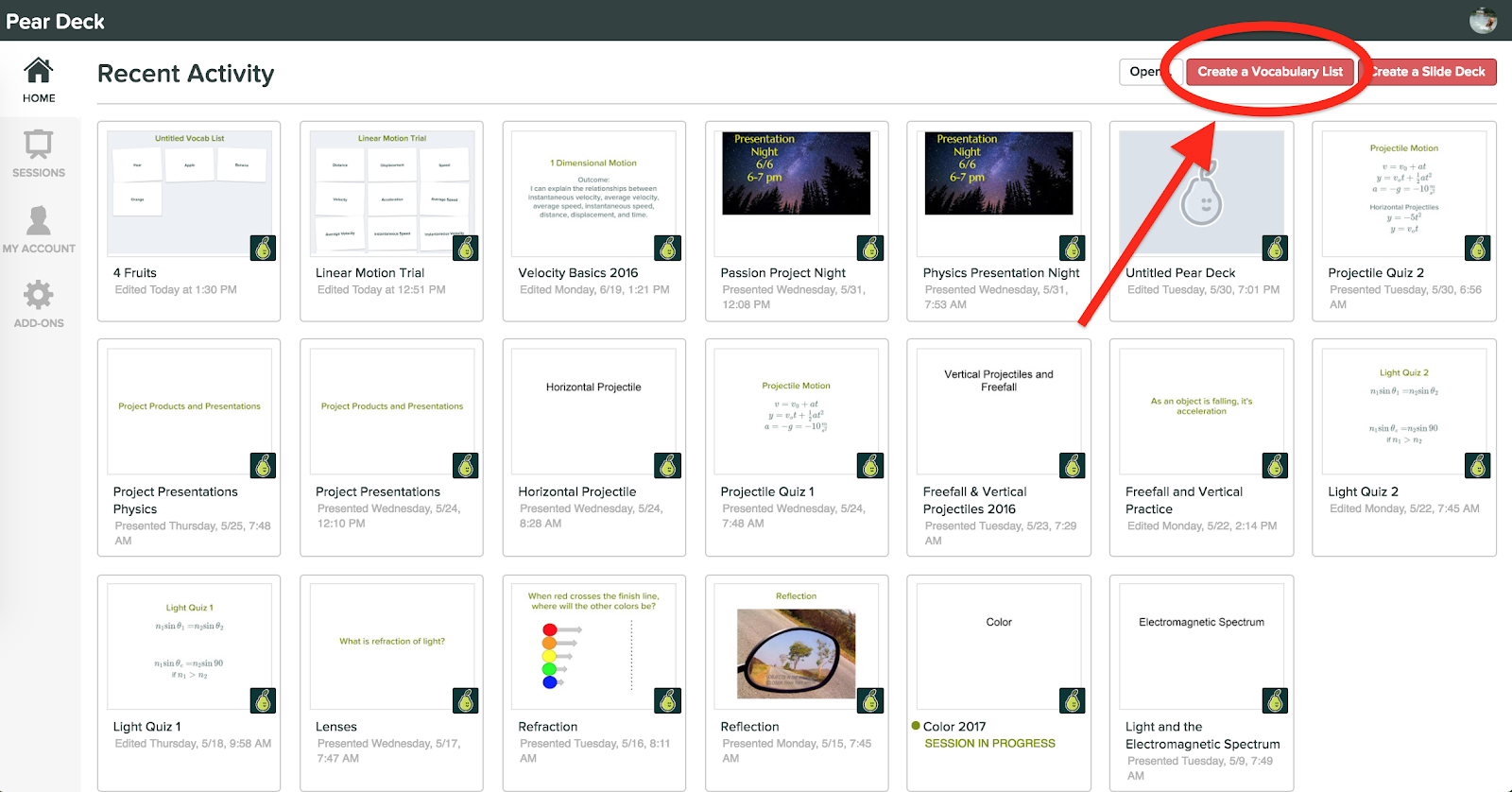Select Vertical Projectiles and Freefall thumbnail
The height and width of the screenshot is (792, 1512).
coord(999,411)
